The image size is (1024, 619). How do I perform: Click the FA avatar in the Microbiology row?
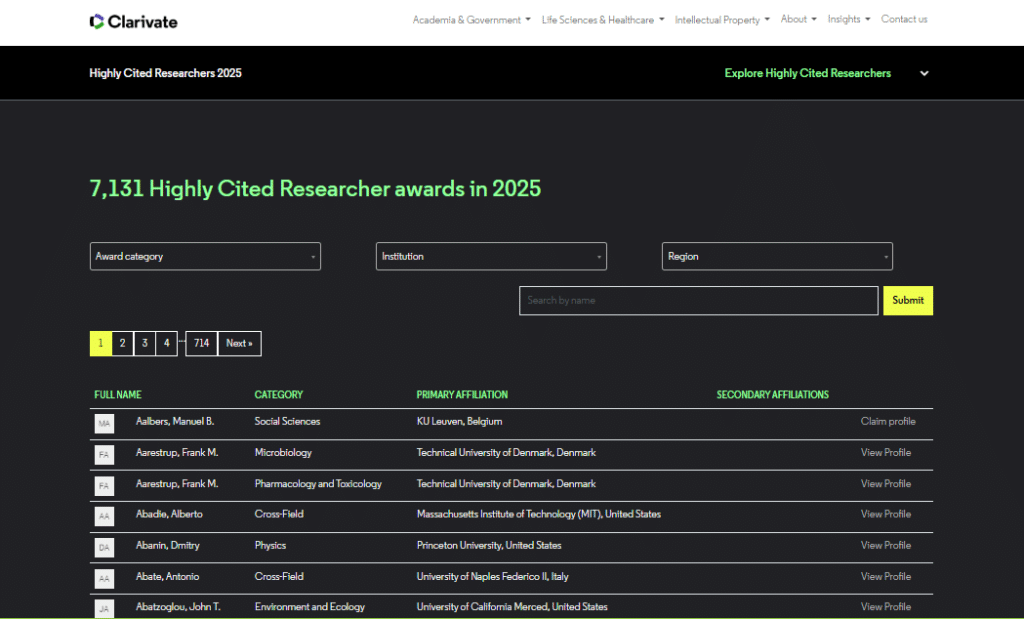point(104,455)
